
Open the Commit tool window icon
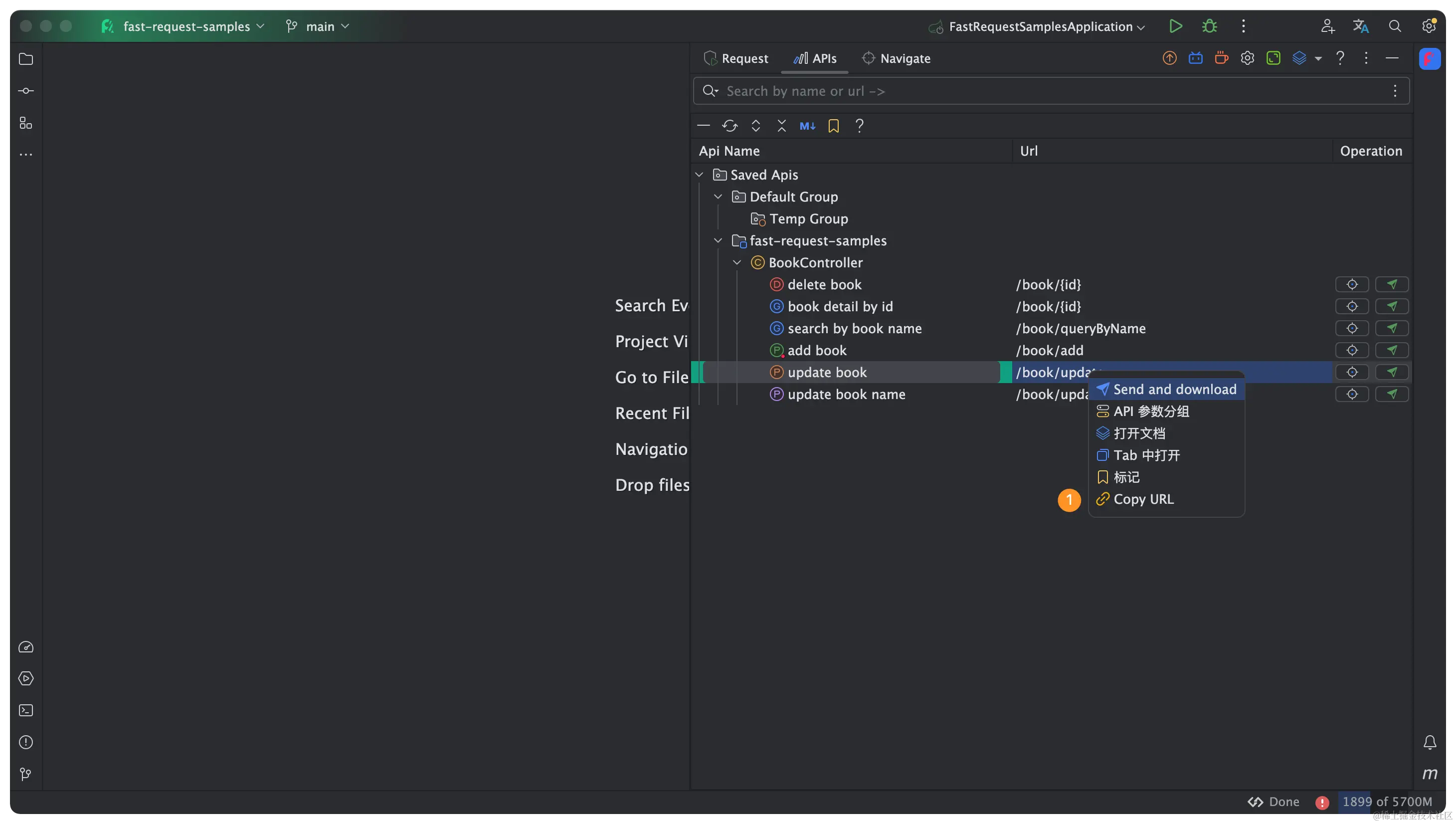tap(26, 91)
